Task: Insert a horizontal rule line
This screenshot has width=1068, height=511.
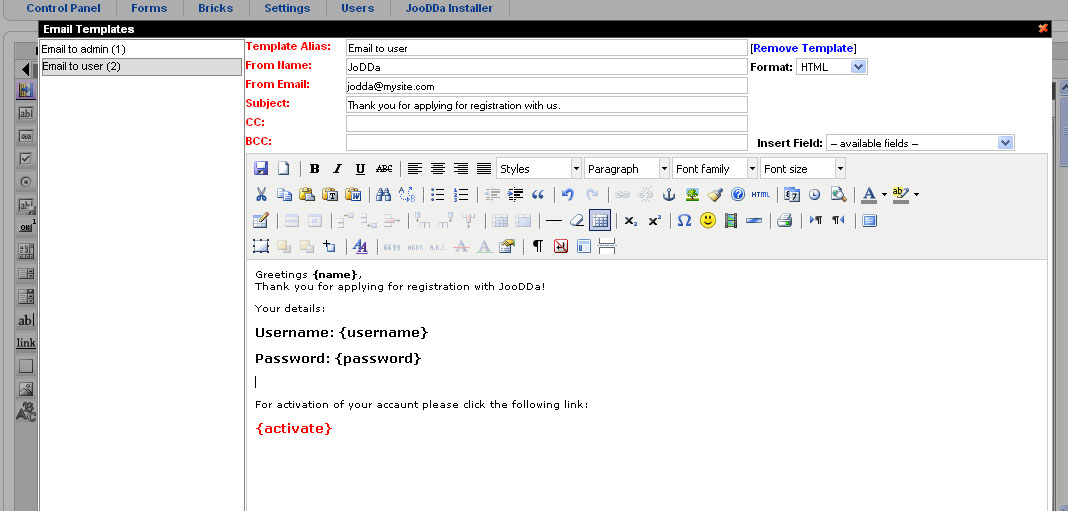Action: [554, 220]
